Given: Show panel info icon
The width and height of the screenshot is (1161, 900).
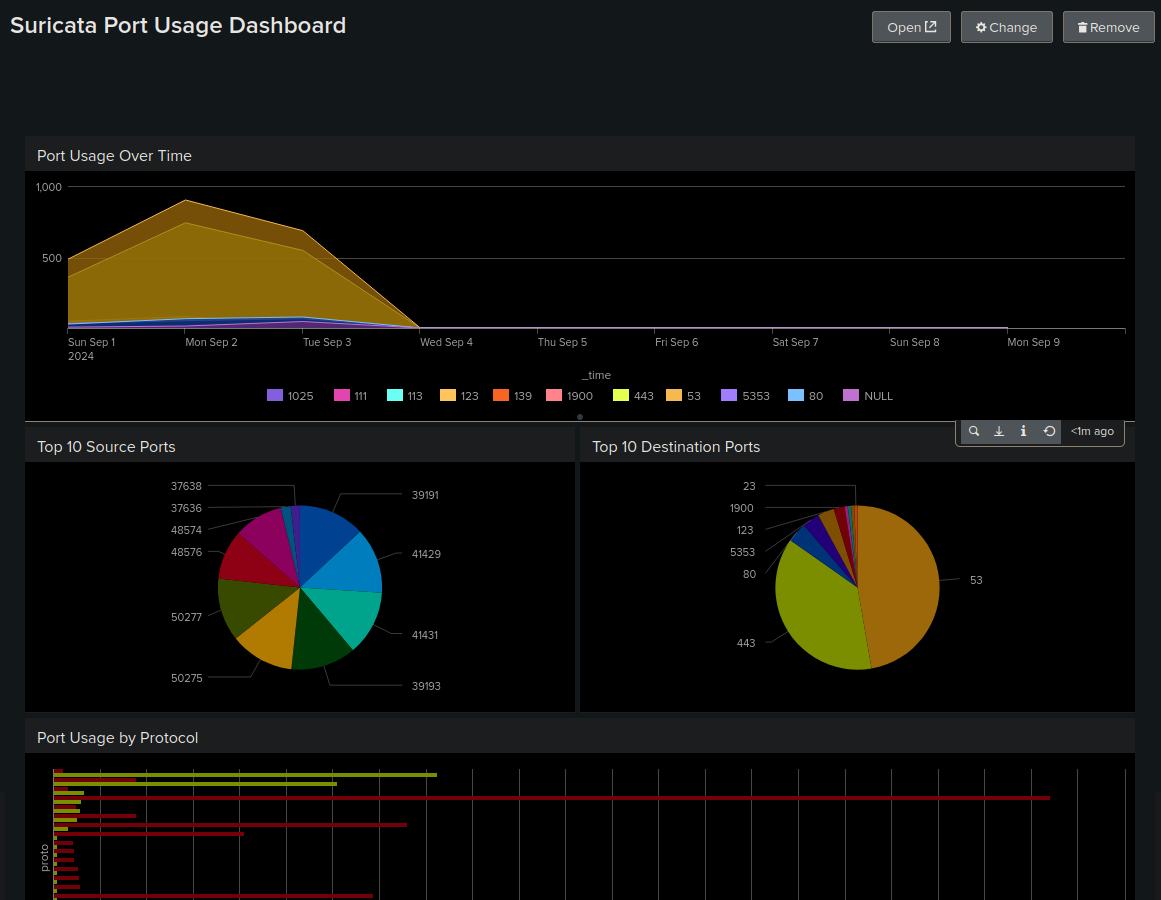Looking at the screenshot, I should pos(1023,431).
